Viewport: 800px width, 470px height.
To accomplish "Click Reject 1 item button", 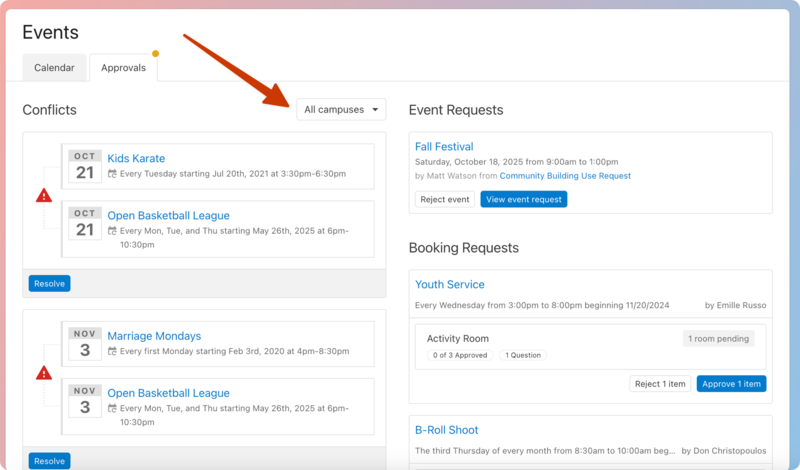I will [x=660, y=383].
